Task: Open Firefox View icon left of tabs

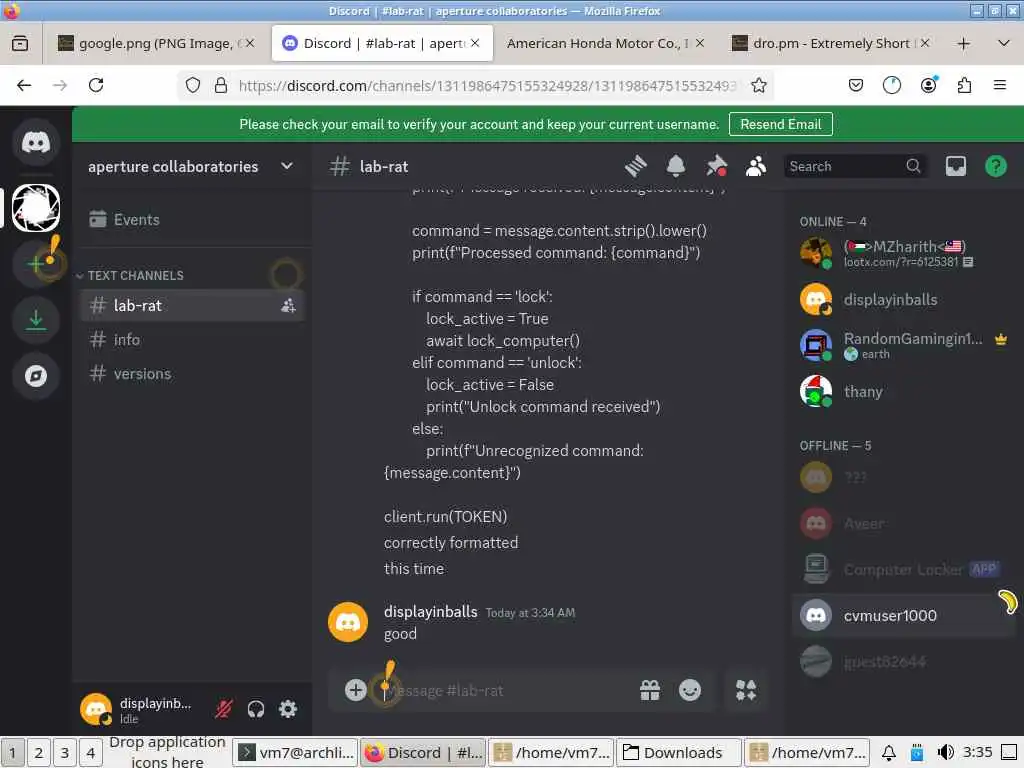Action: [20, 44]
